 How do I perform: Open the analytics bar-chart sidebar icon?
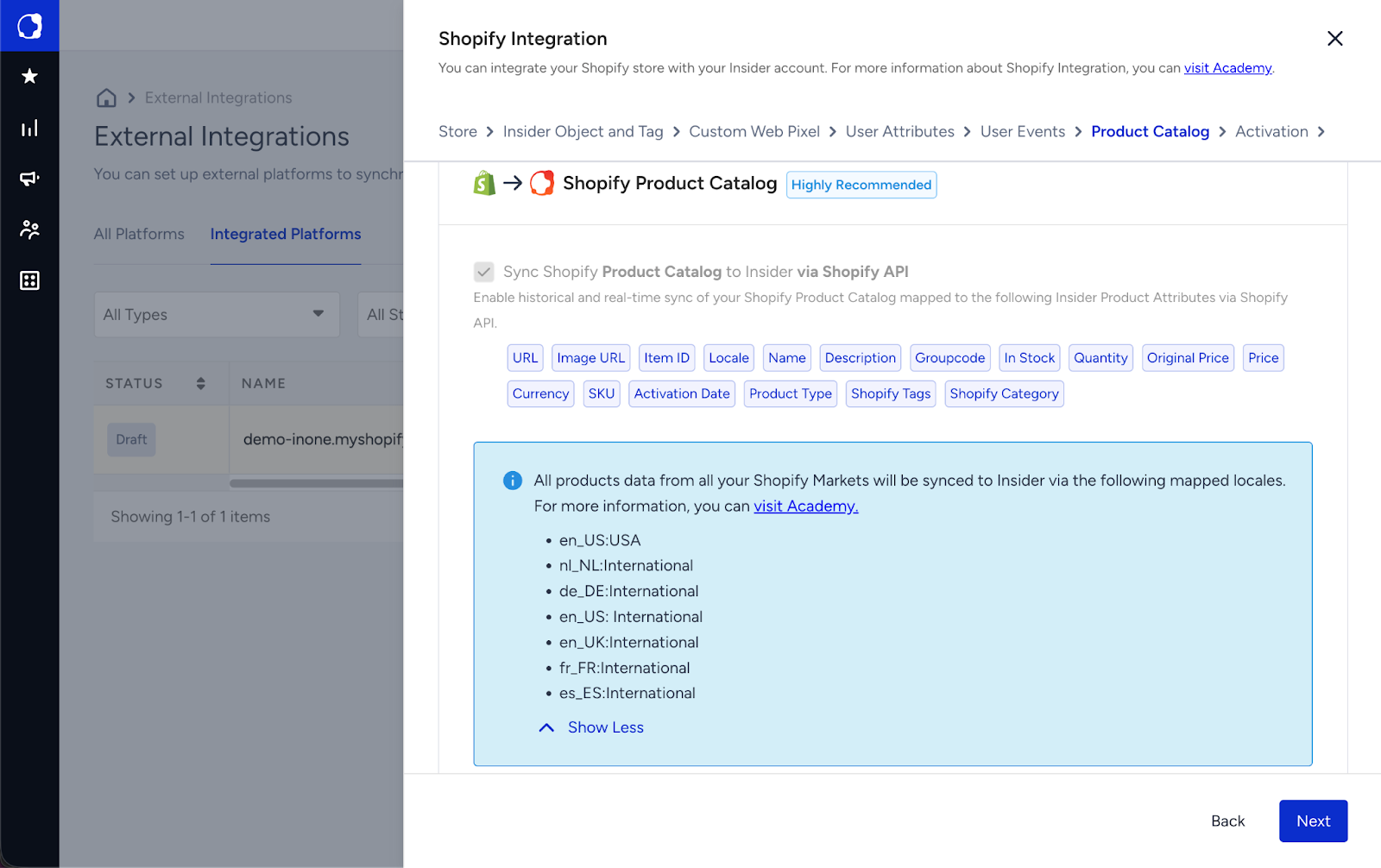coord(29,128)
